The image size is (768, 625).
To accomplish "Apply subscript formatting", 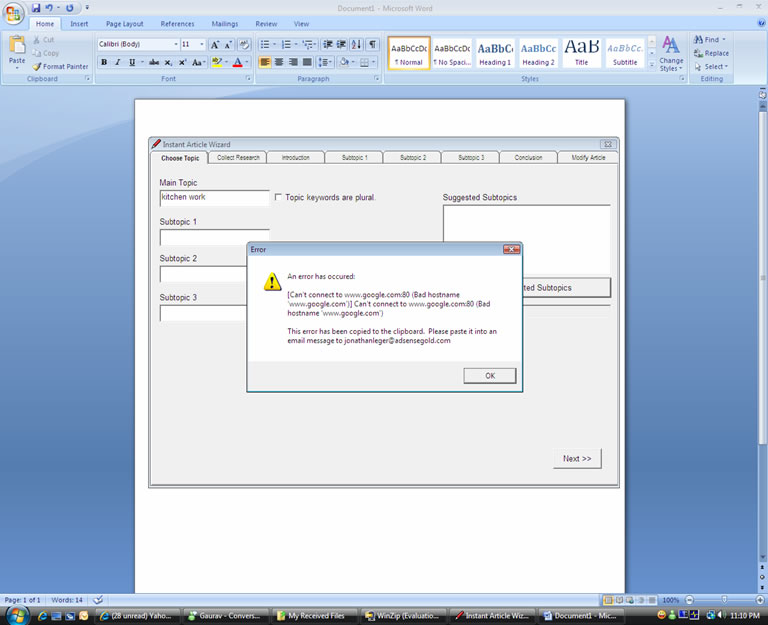I will [x=168, y=62].
